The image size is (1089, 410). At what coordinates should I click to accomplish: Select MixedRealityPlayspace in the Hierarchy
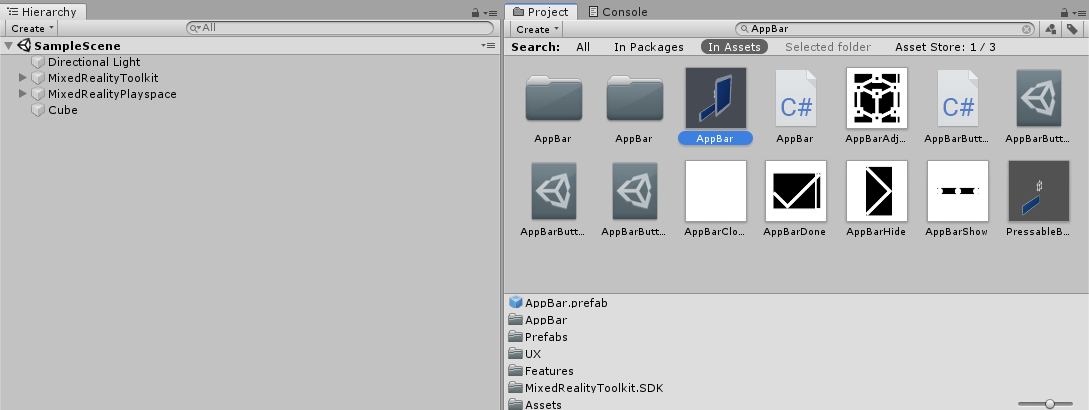coord(112,94)
